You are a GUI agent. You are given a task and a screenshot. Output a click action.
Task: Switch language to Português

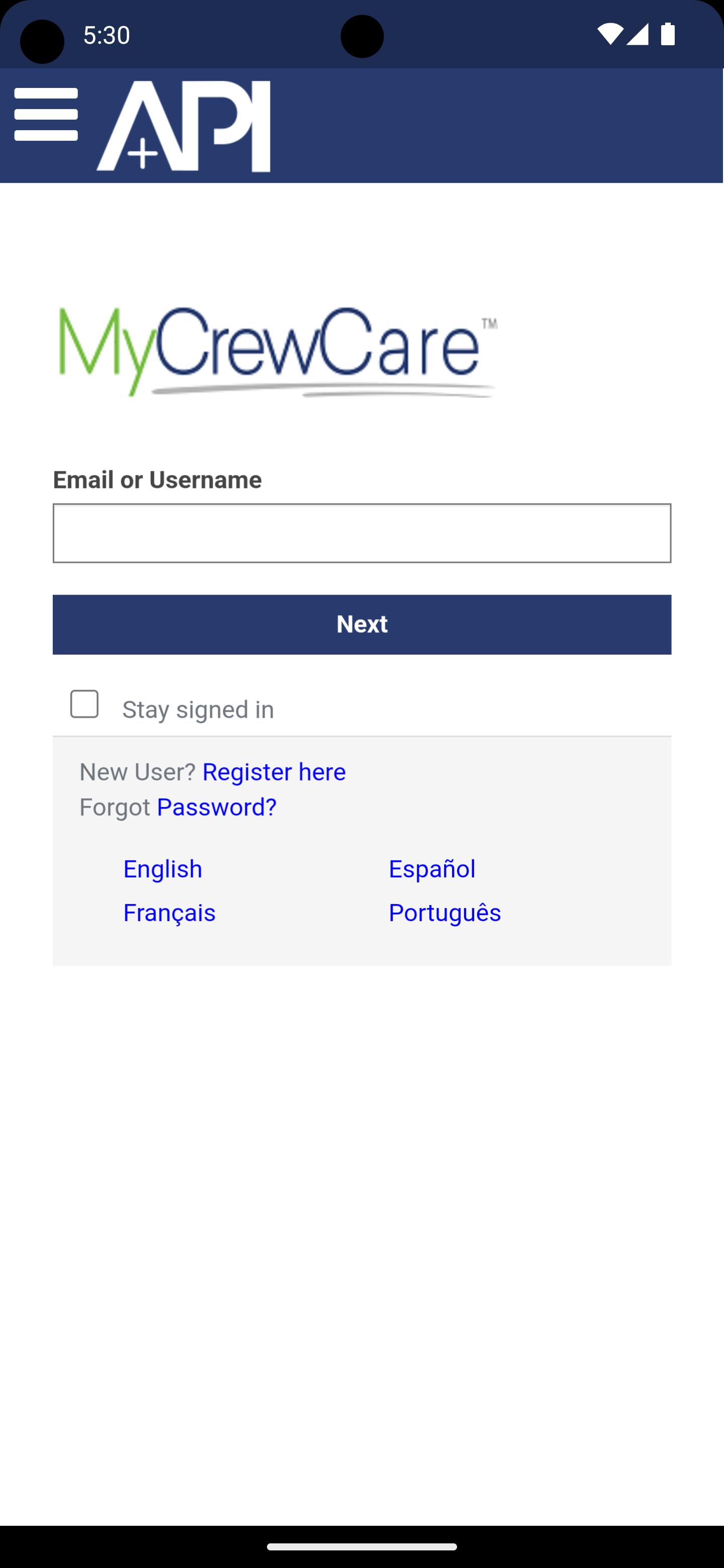444,913
